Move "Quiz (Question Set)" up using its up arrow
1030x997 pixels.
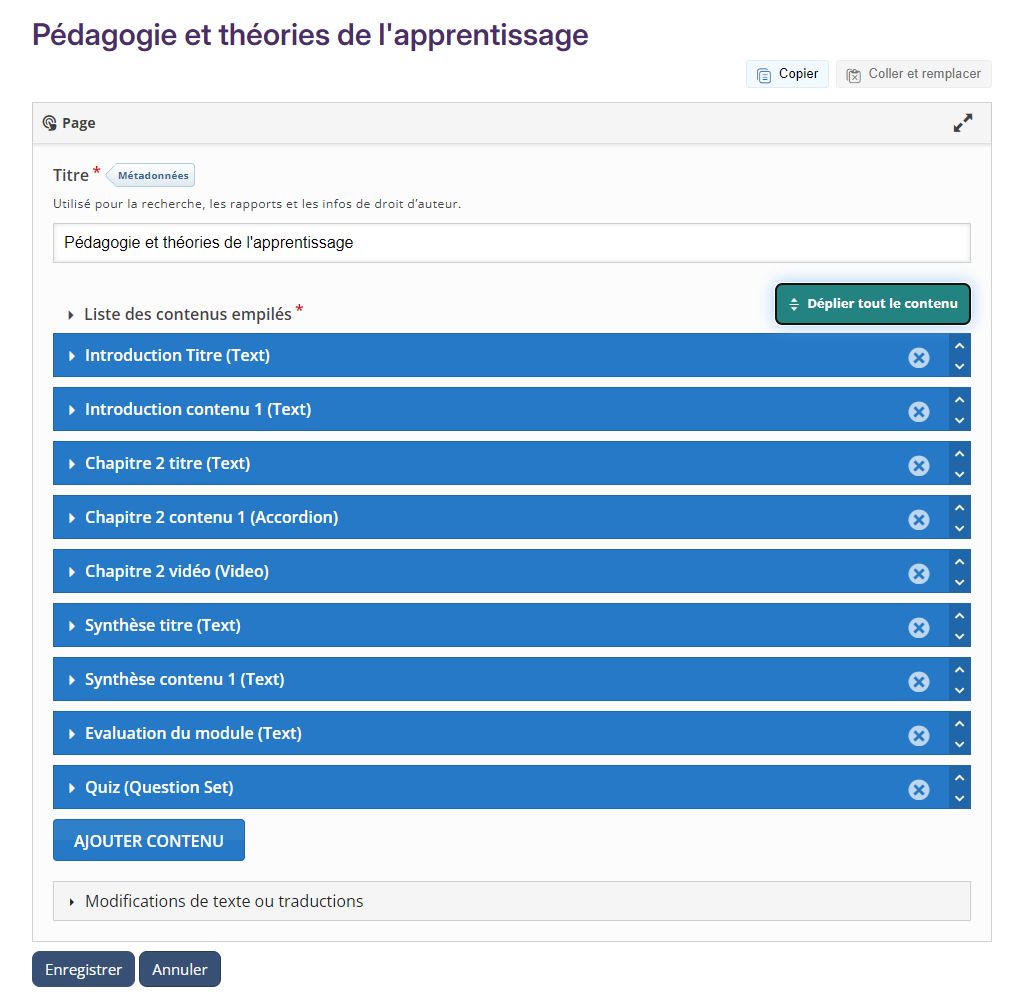click(x=959, y=777)
